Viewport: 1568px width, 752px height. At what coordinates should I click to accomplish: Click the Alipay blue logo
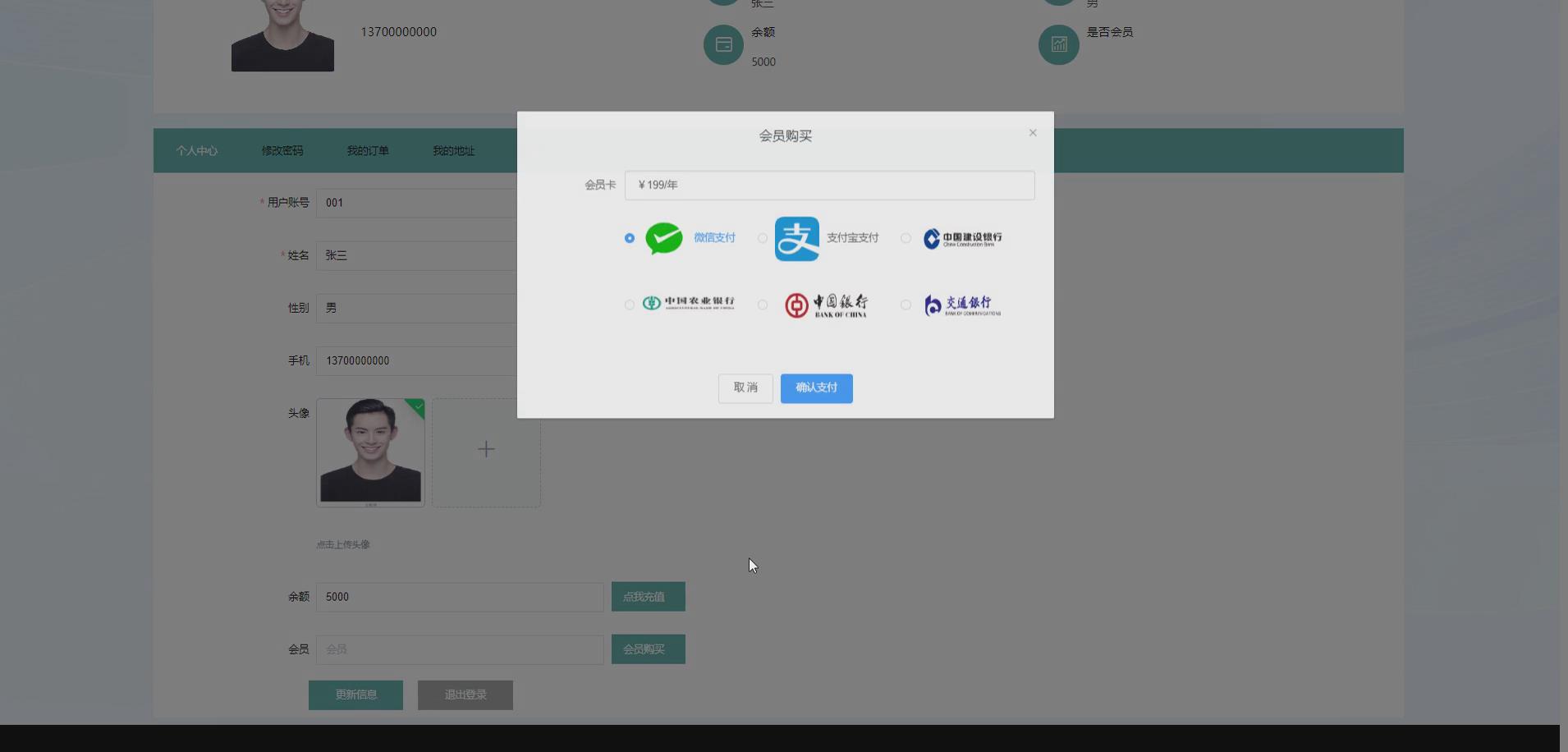(797, 238)
